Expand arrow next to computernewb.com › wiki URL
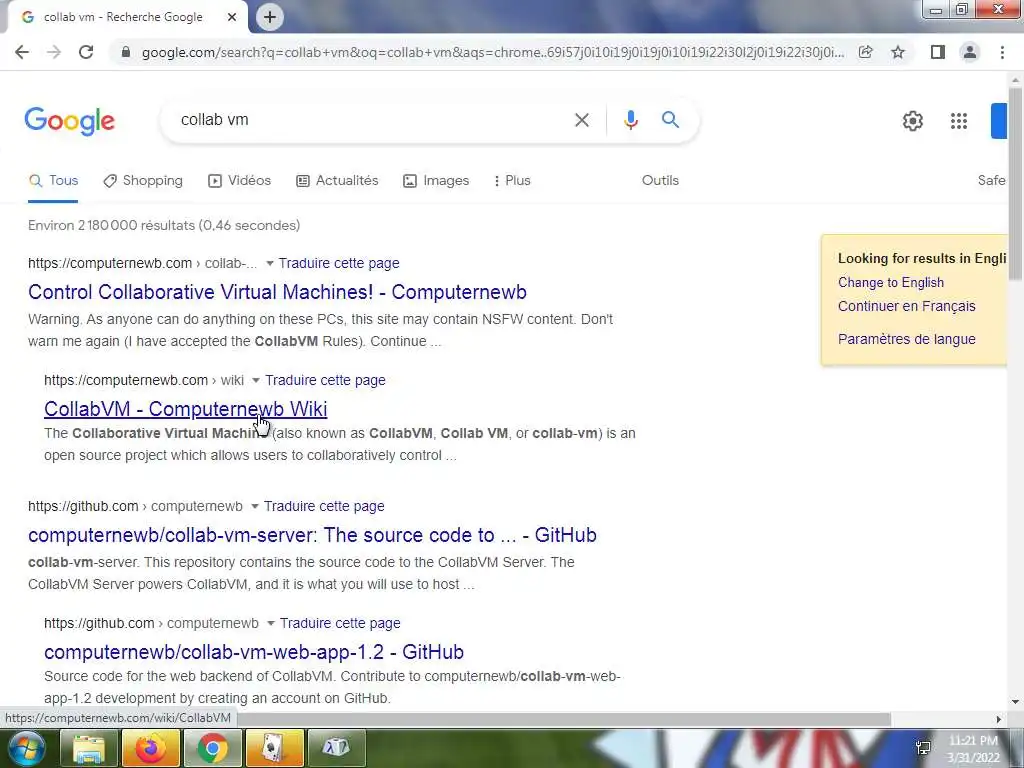This screenshot has width=1024, height=768. (256, 381)
